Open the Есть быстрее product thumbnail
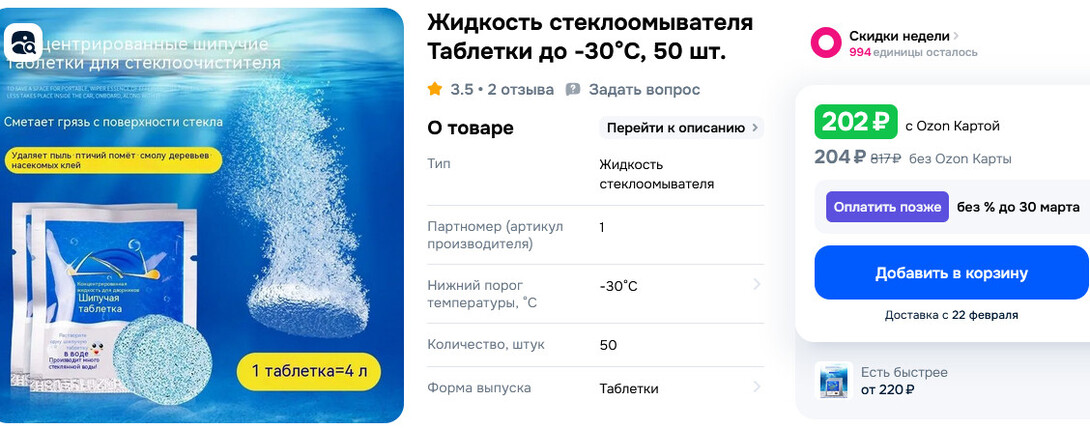Viewport: 1090px width, 429px height. pyautogui.click(x=833, y=380)
